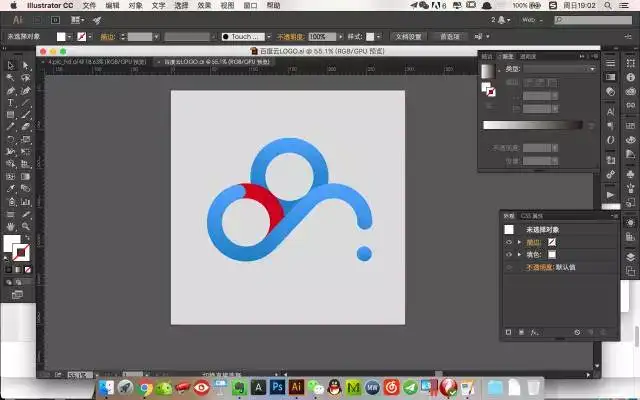The image size is (640, 400).
Task: Select the Line Segment tool
Action: click(x=26, y=102)
